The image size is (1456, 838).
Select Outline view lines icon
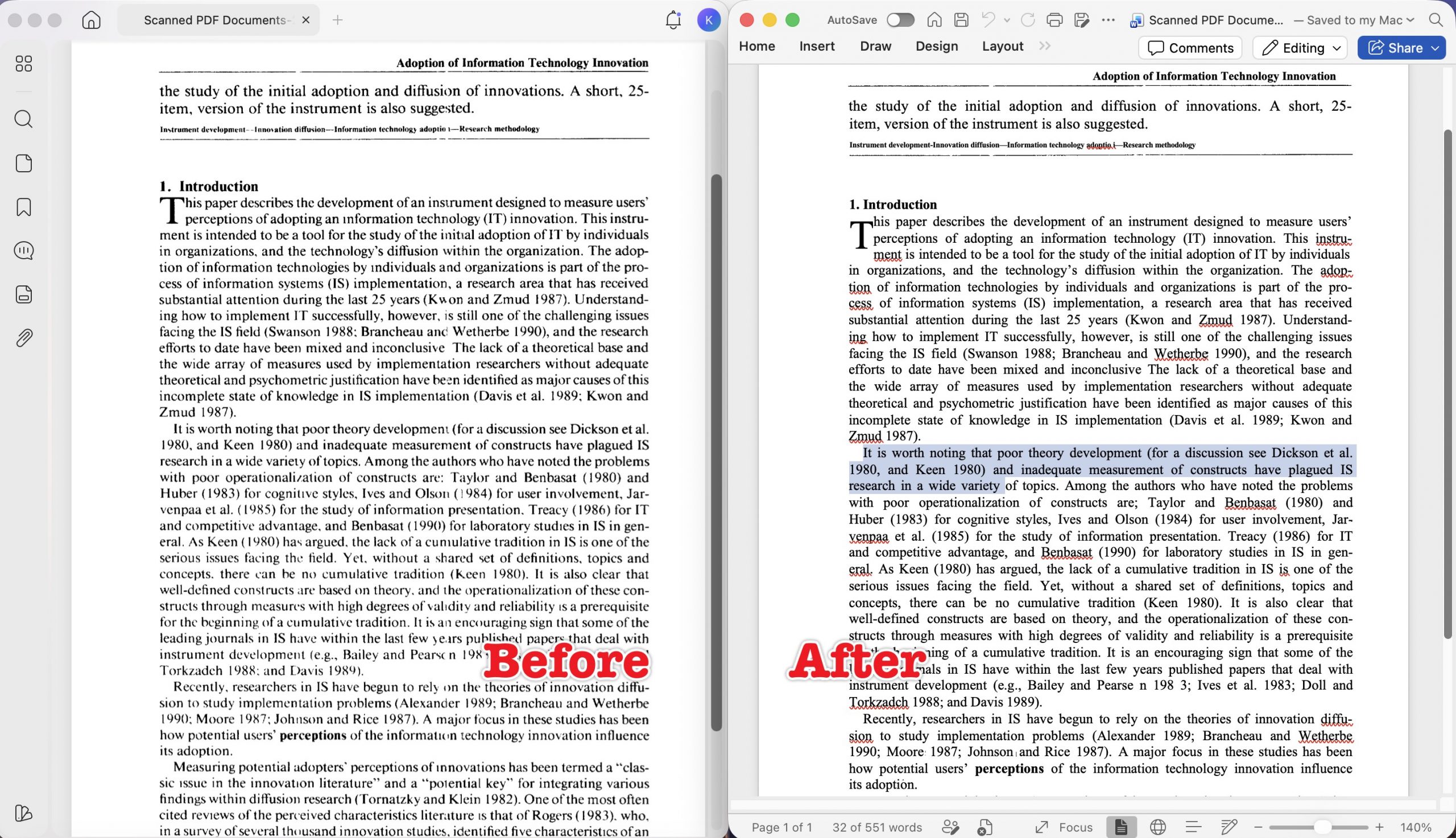(x=1193, y=827)
